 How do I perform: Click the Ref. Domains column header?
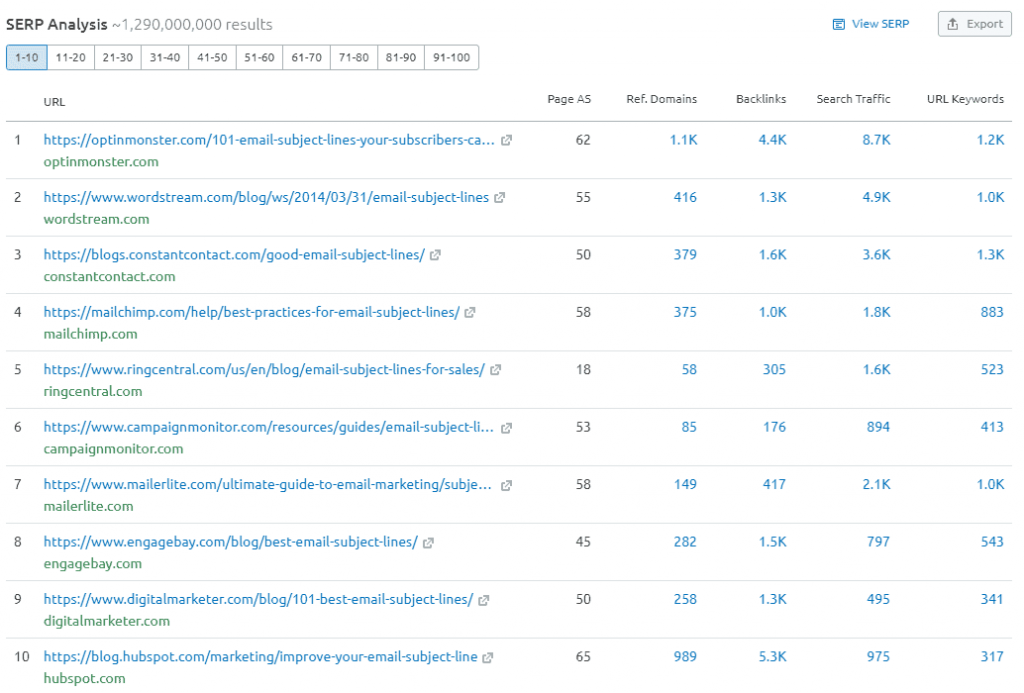(662, 99)
